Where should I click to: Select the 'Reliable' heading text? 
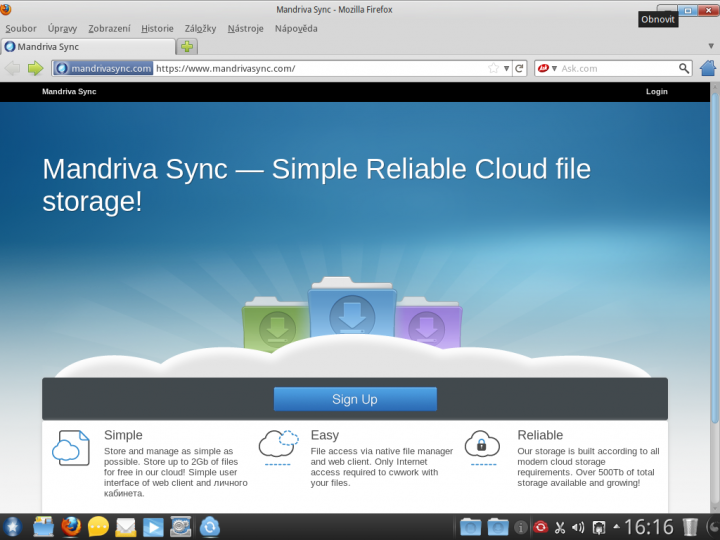coord(540,435)
